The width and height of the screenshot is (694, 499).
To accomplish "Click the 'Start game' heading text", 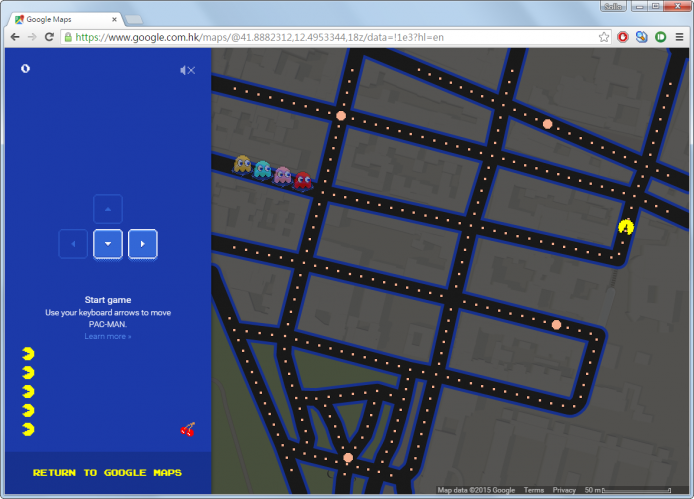I will point(108,300).
